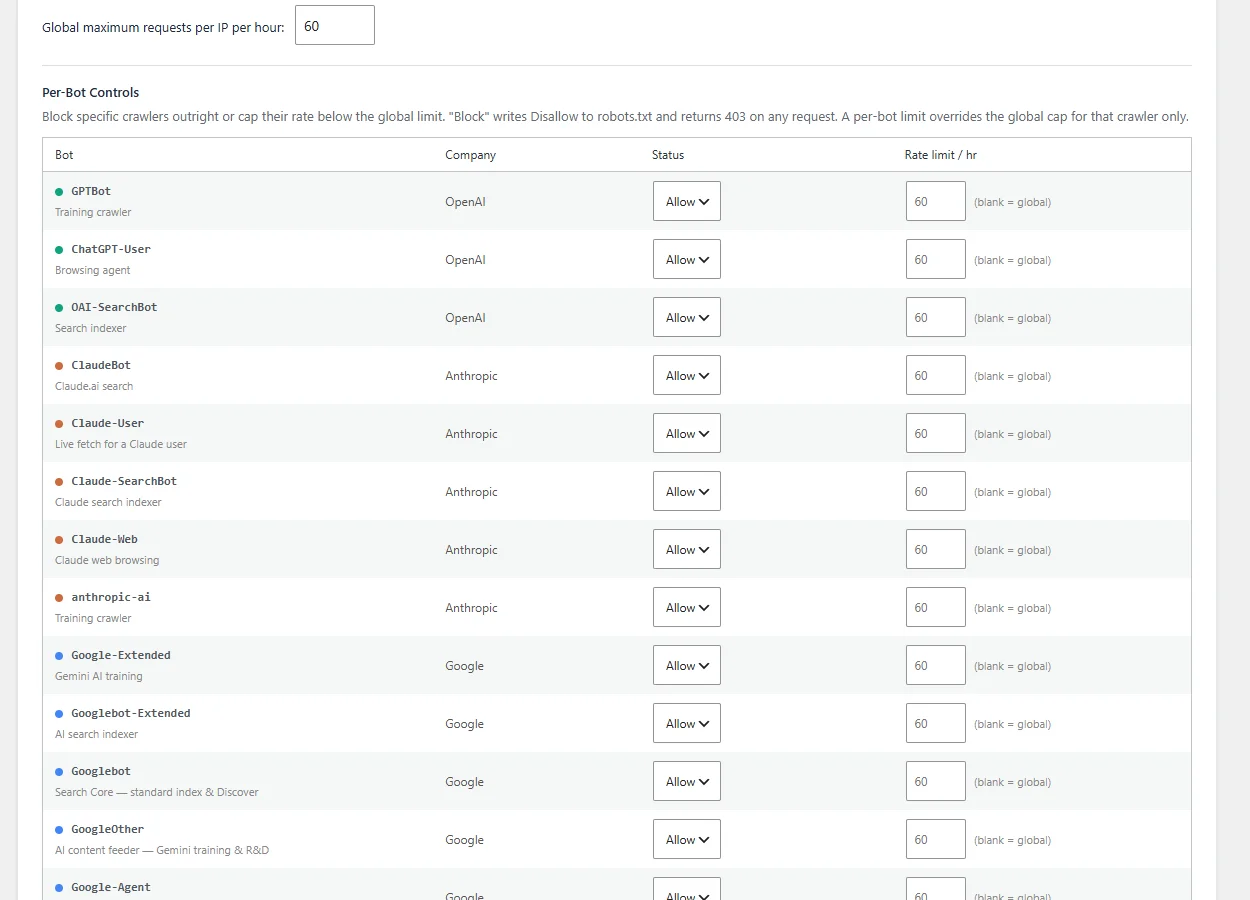Open the GPTBot status dropdown
1250x900 pixels.
[686, 201]
